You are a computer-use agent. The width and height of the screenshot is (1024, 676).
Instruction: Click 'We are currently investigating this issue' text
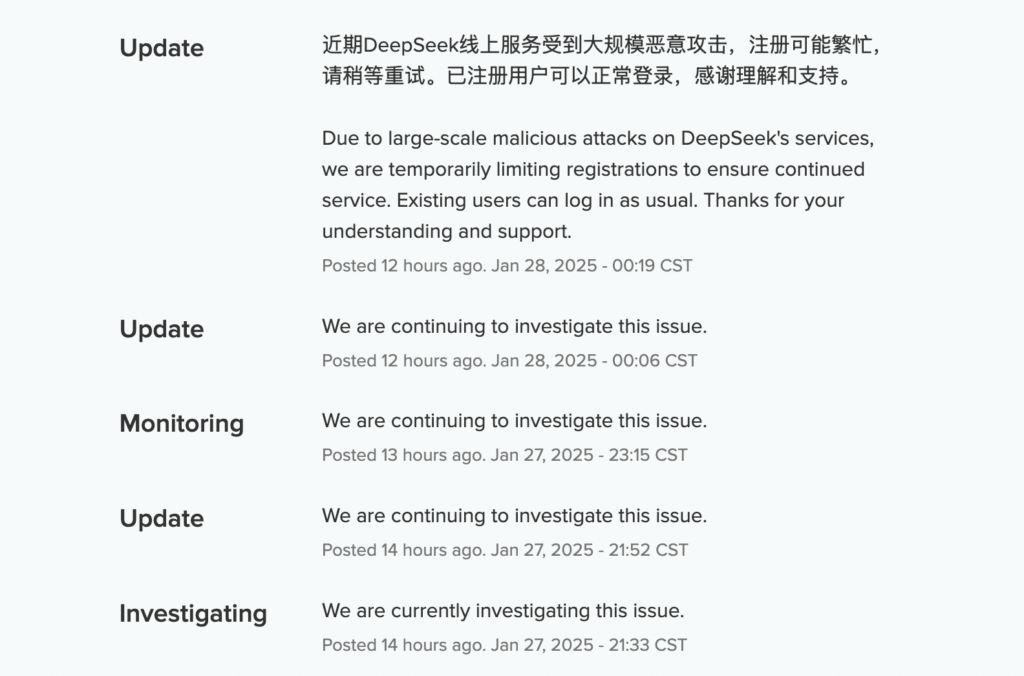(503, 610)
